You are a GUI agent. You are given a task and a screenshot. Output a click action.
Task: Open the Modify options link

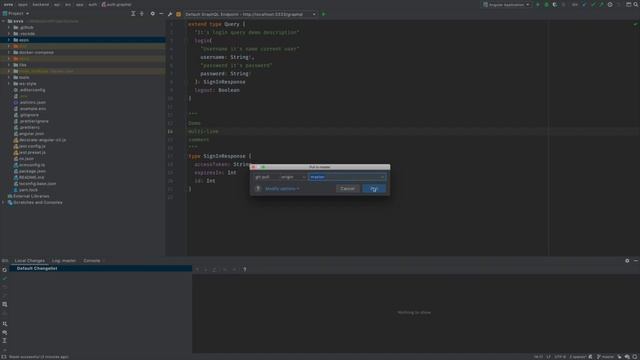click(282, 189)
